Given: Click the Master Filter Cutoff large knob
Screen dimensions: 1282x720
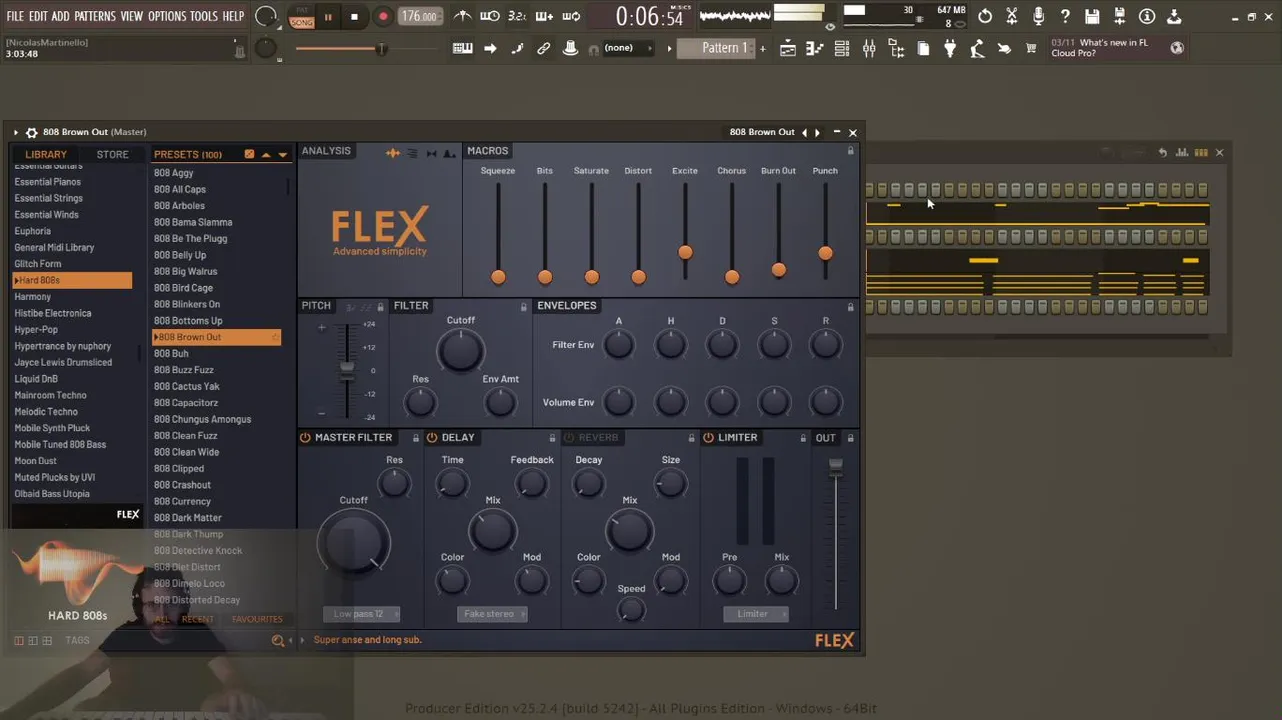Looking at the screenshot, I should tap(353, 545).
